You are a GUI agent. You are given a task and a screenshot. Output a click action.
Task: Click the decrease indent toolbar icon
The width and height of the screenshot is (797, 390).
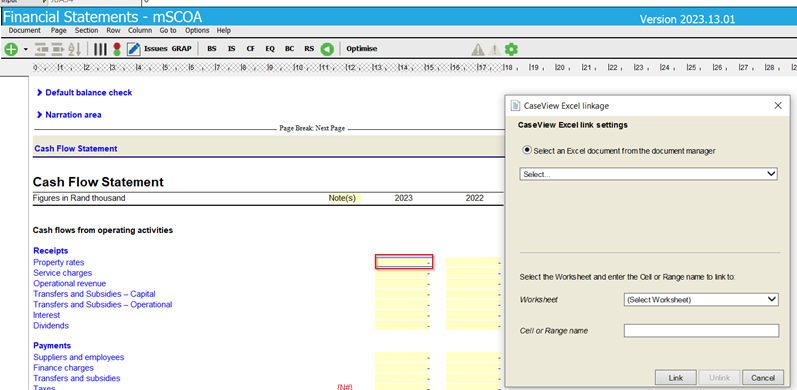41,49
